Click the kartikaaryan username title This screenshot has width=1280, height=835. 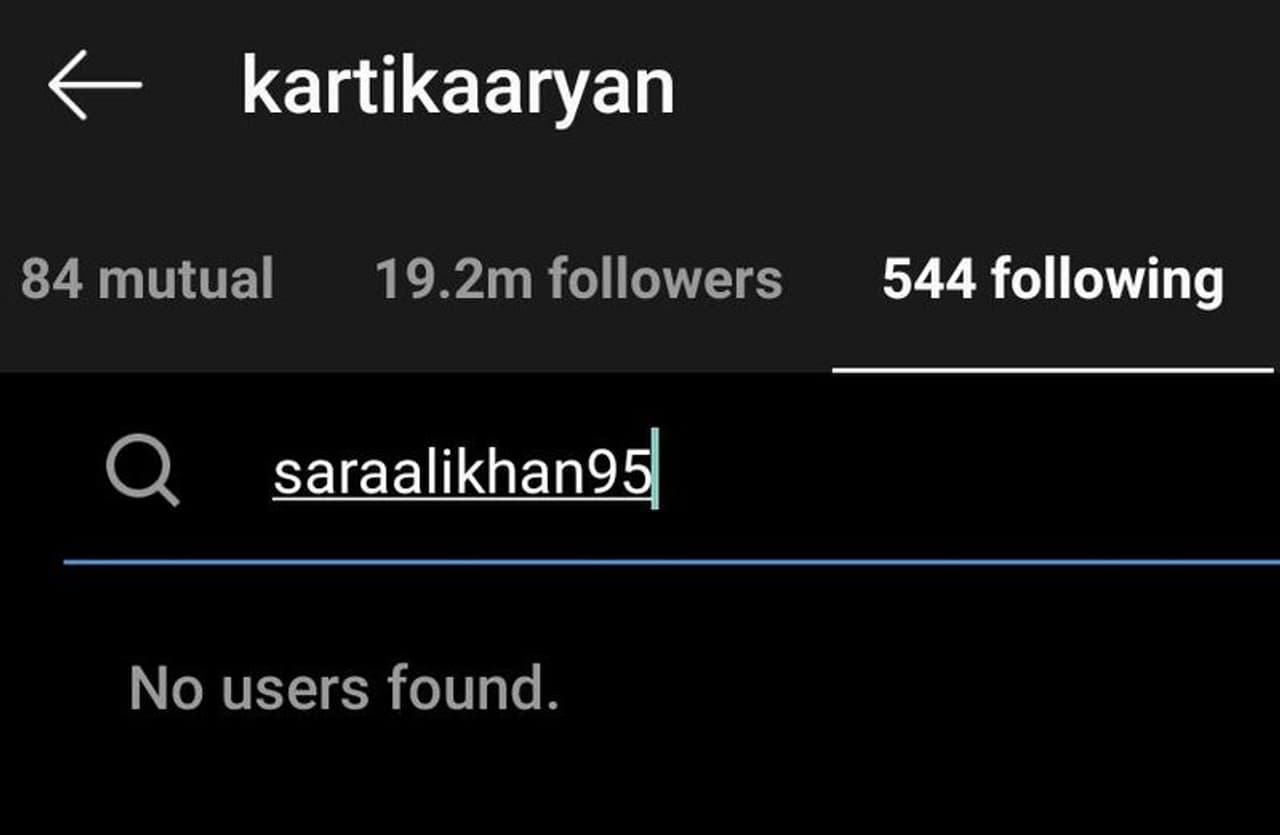pos(458,88)
